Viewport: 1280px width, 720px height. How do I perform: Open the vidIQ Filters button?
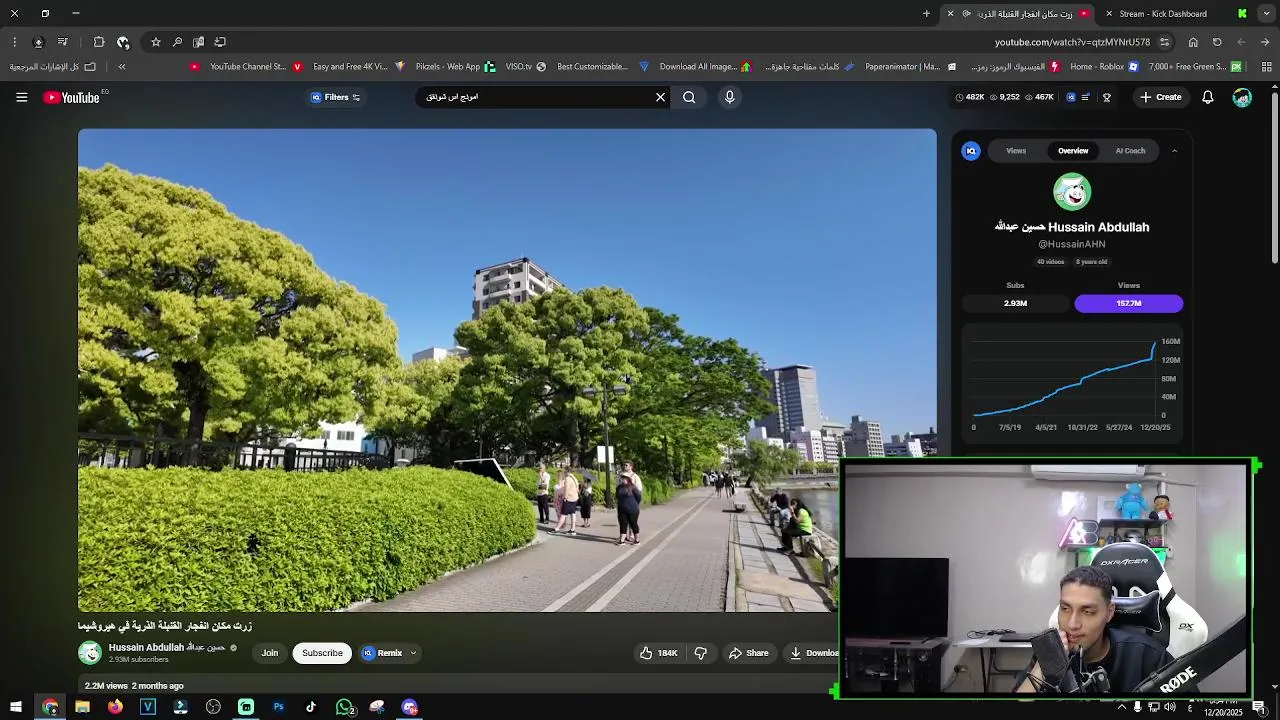[336, 97]
